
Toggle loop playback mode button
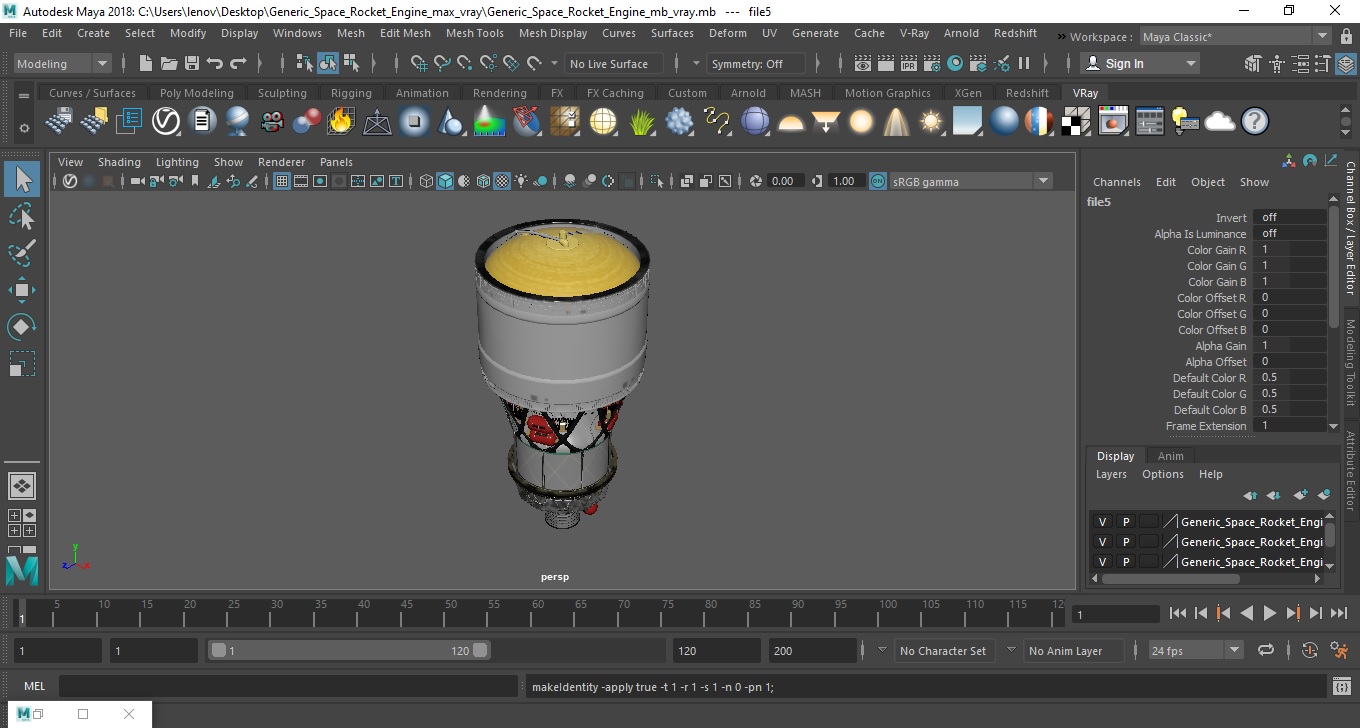point(1266,650)
